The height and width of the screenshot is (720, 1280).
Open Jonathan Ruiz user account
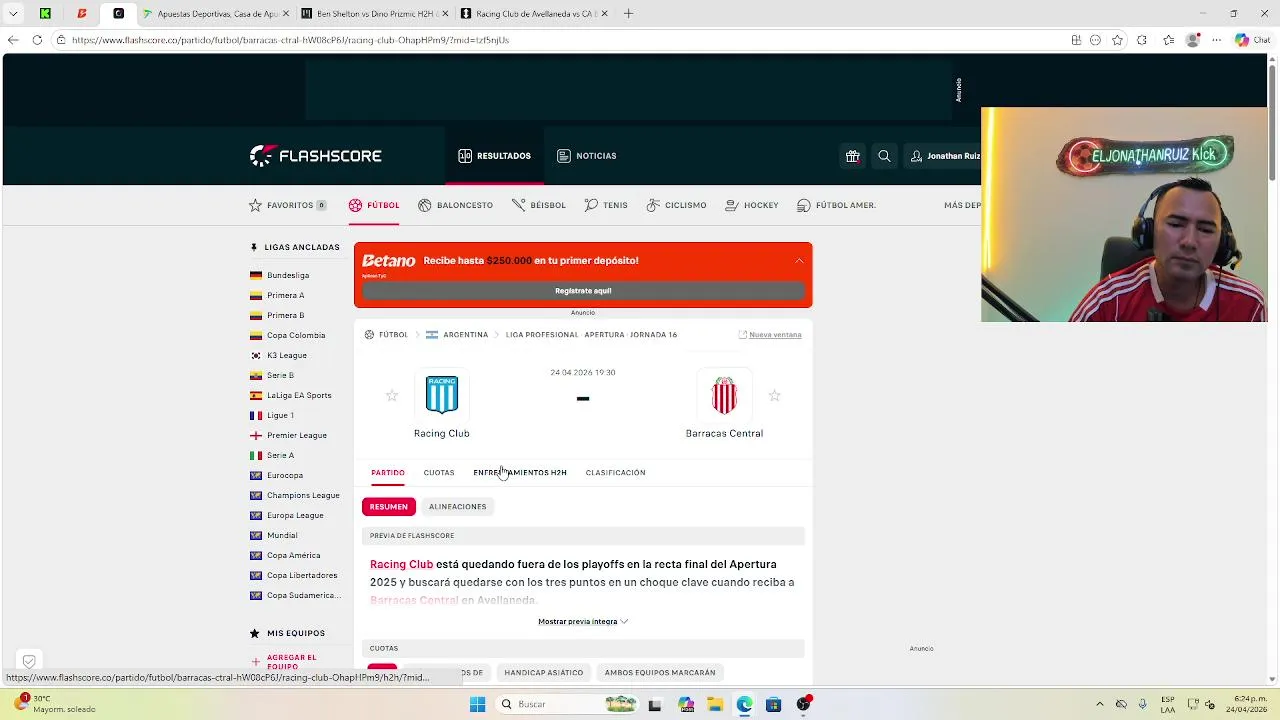(946, 156)
